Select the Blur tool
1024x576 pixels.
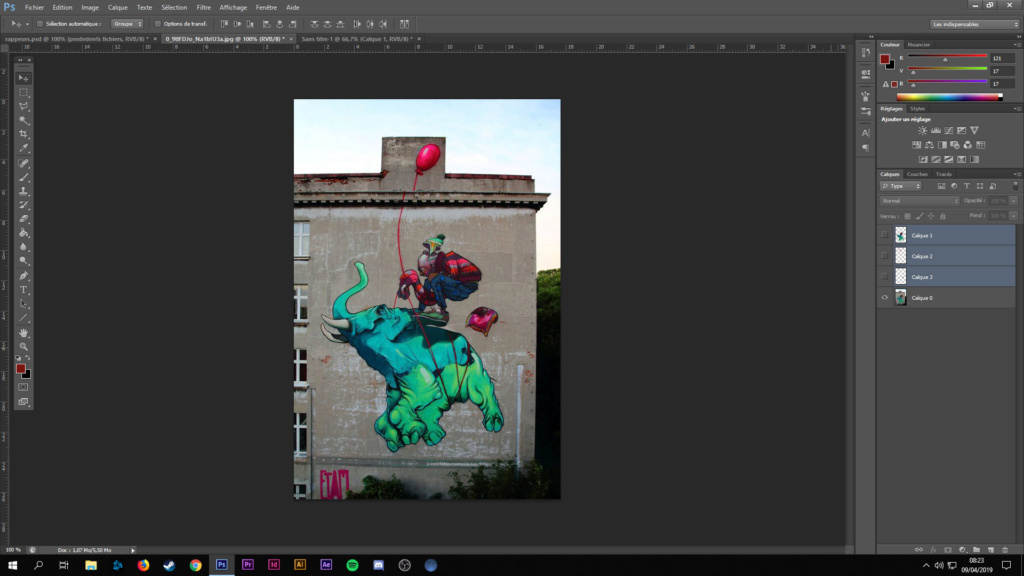click(24, 247)
